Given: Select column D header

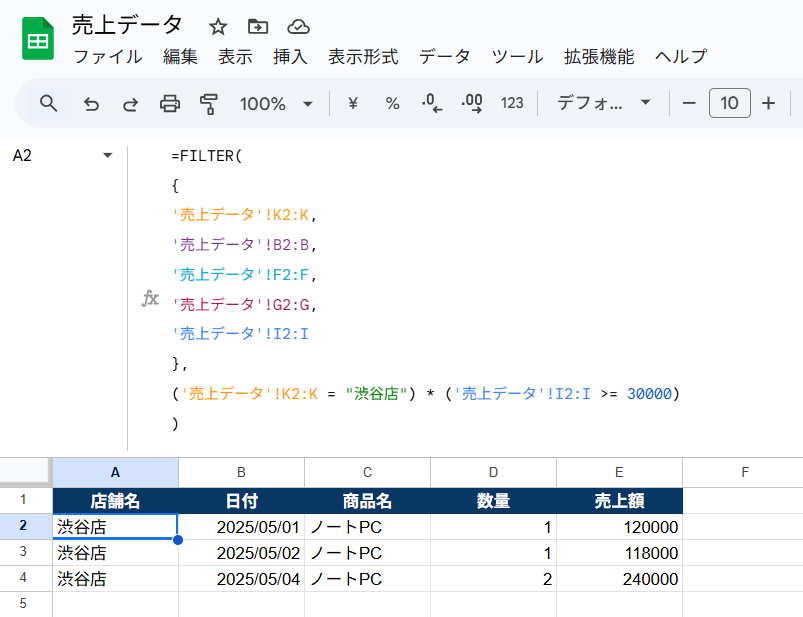Looking at the screenshot, I should coord(493,472).
